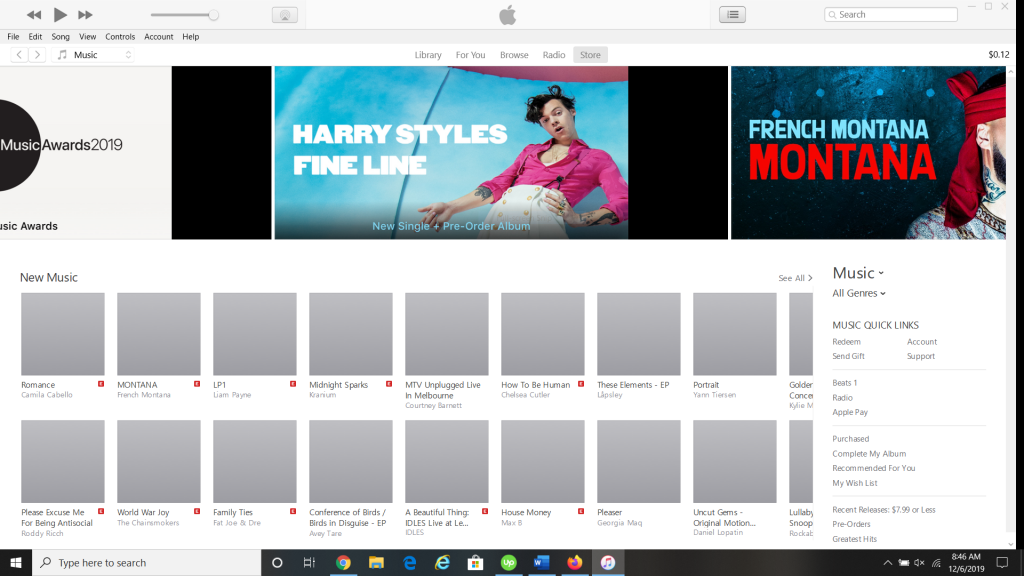The height and width of the screenshot is (576, 1024).
Task: Click the World War Joy album title
Action: tap(143, 512)
